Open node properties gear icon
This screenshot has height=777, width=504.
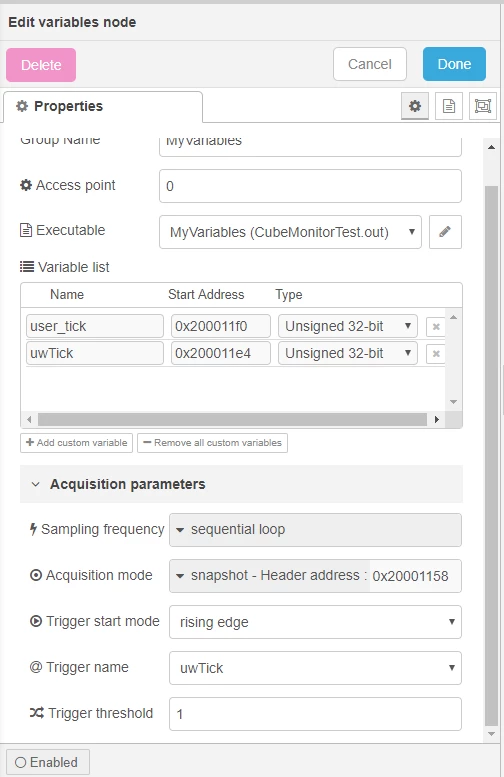coord(415,106)
